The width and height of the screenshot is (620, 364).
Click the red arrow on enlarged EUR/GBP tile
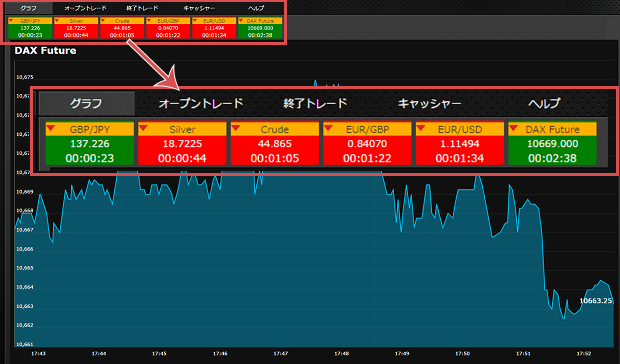328,128
